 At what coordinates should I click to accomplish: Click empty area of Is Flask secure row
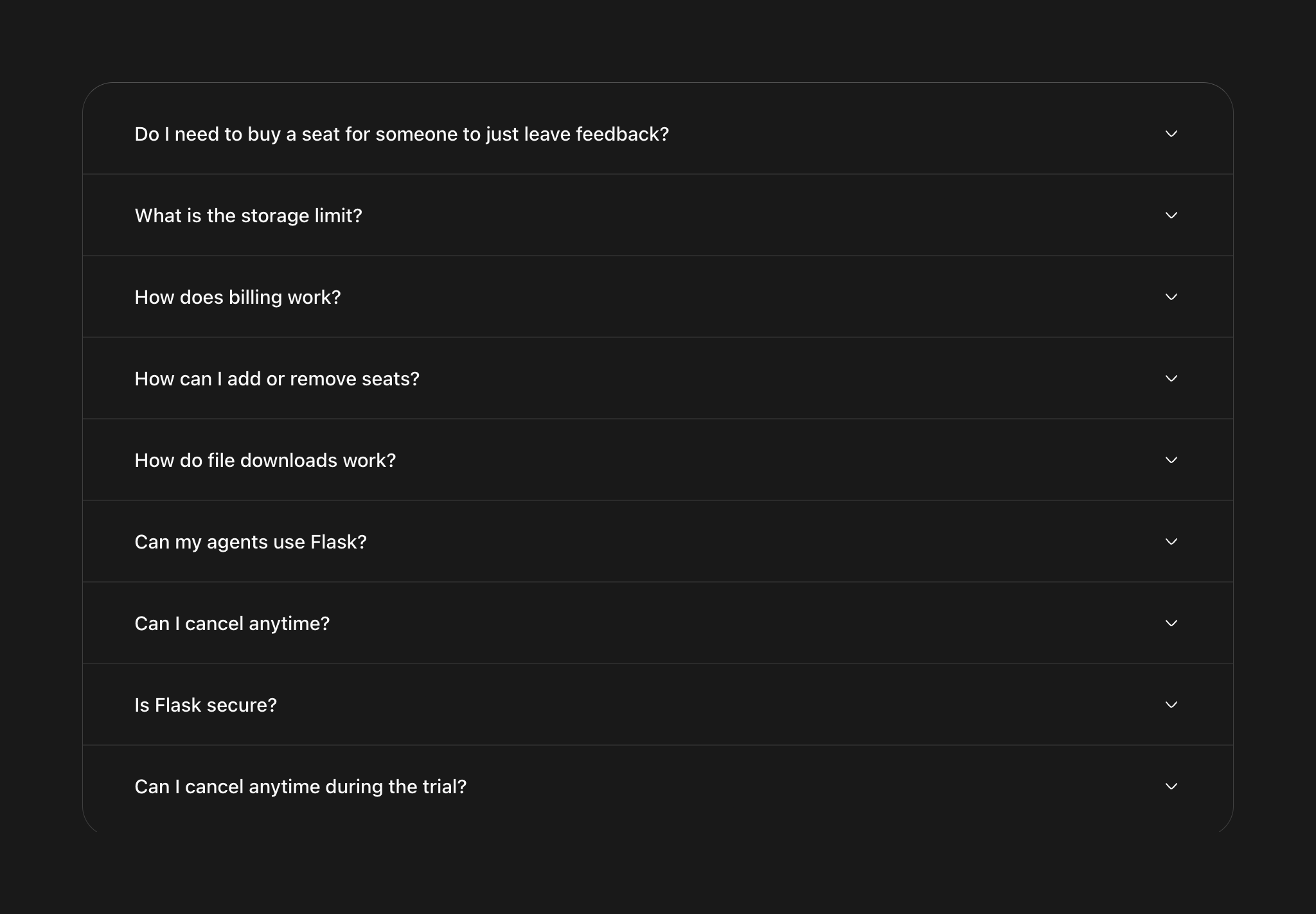pos(707,705)
